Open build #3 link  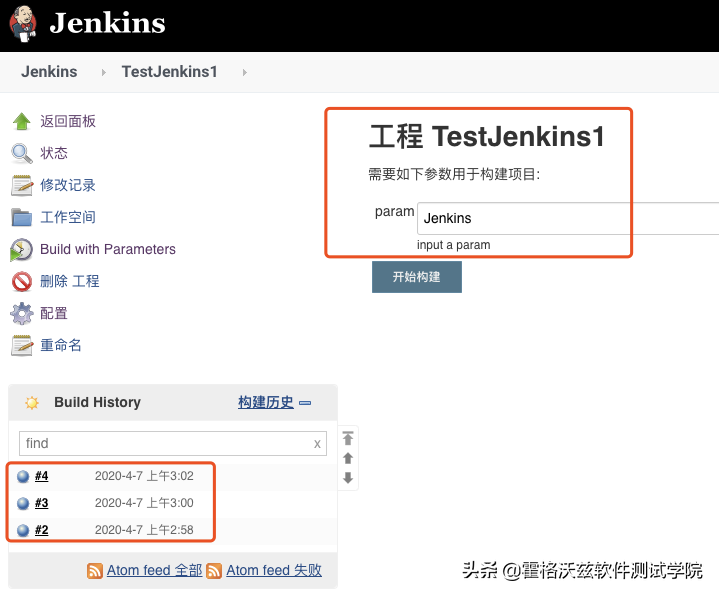pyautogui.click(x=41, y=503)
